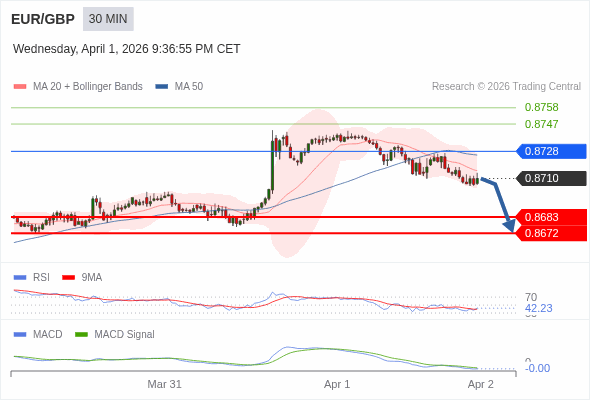590x400 pixels.
Task: Click the black 0.8710 current price tag
Action: (x=551, y=178)
